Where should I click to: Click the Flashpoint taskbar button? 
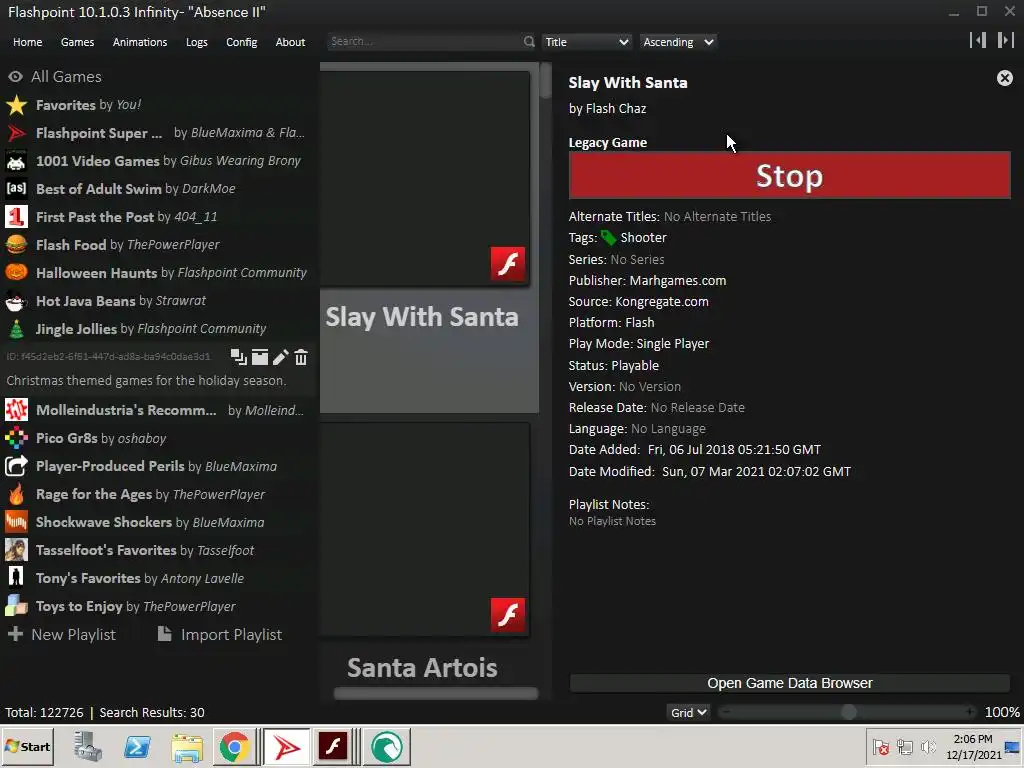click(x=287, y=746)
